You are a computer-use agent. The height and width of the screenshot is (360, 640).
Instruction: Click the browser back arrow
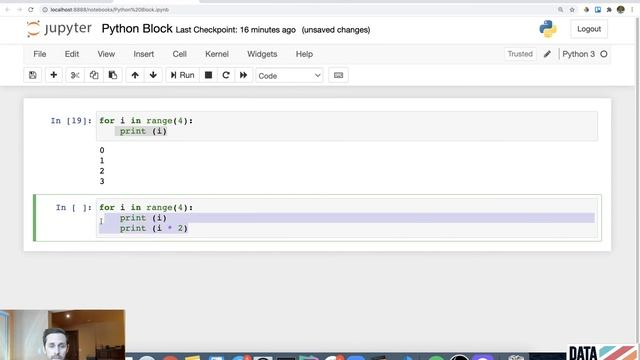[7, 9]
